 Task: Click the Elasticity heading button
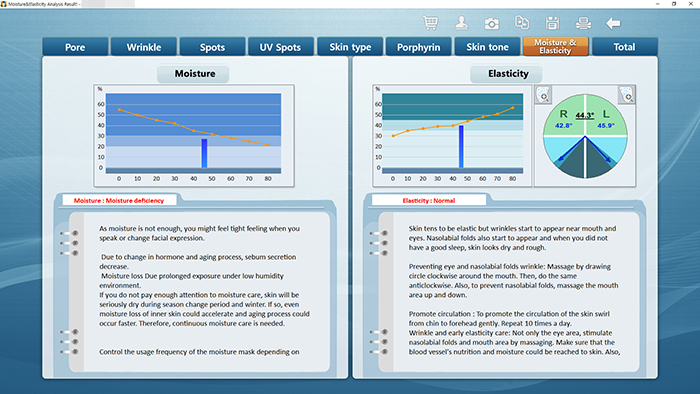point(508,74)
